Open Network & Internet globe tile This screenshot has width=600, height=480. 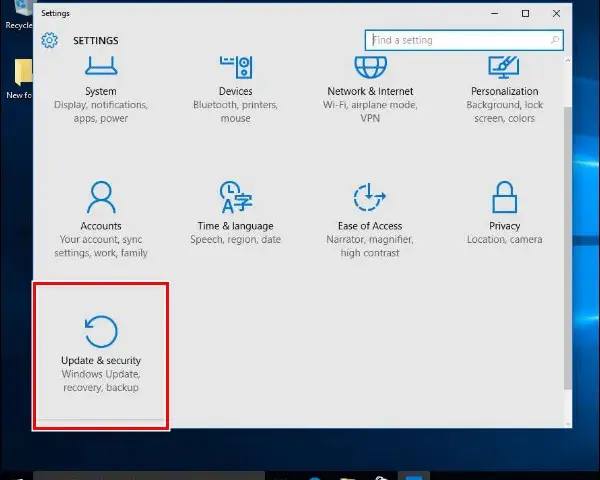(370, 90)
